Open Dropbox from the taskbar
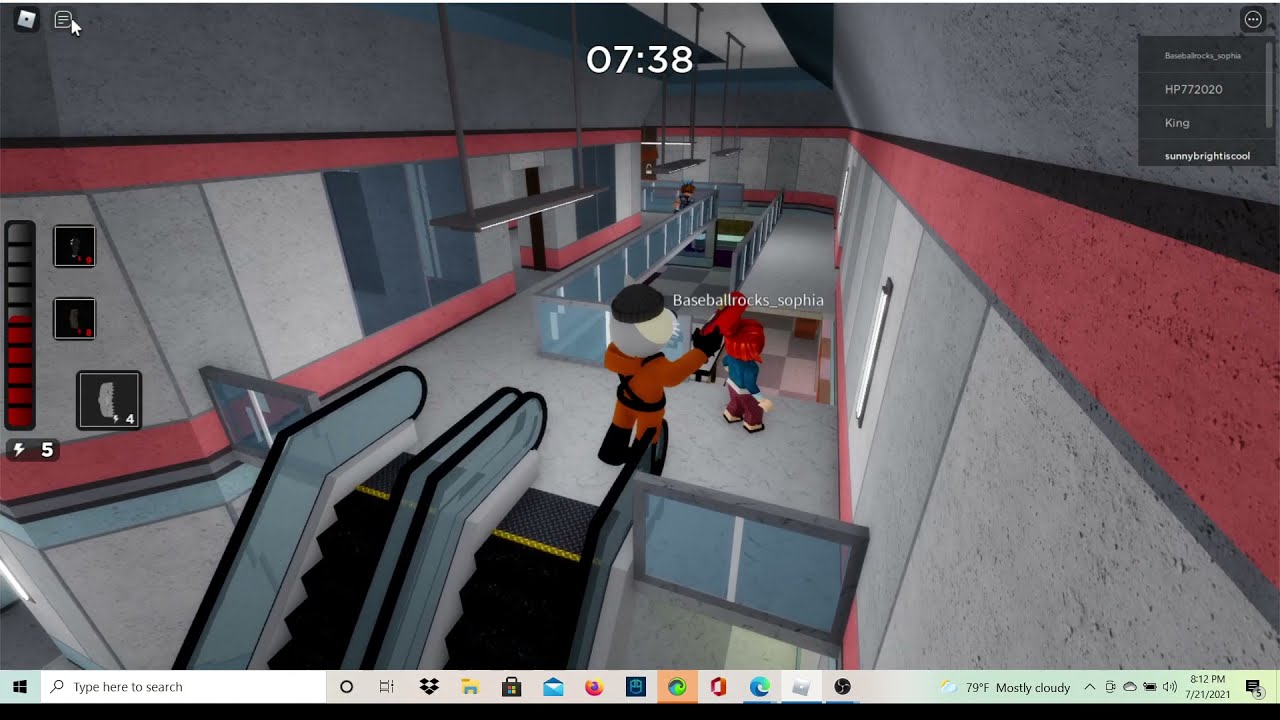This screenshot has width=1280, height=720. pos(429,687)
